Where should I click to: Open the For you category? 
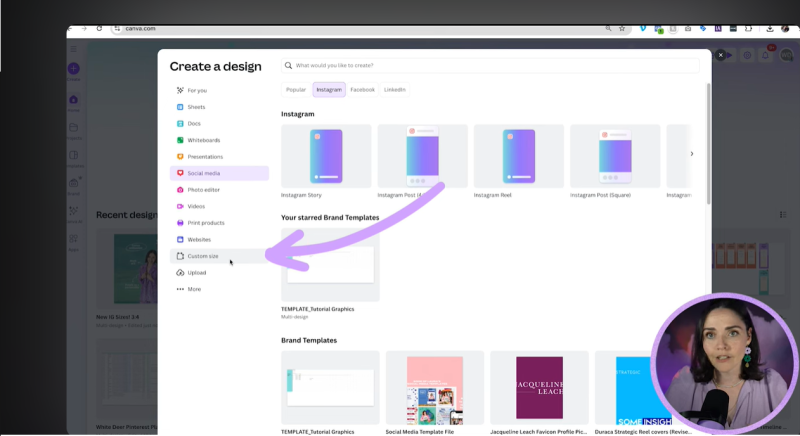click(x=219, y=90)
